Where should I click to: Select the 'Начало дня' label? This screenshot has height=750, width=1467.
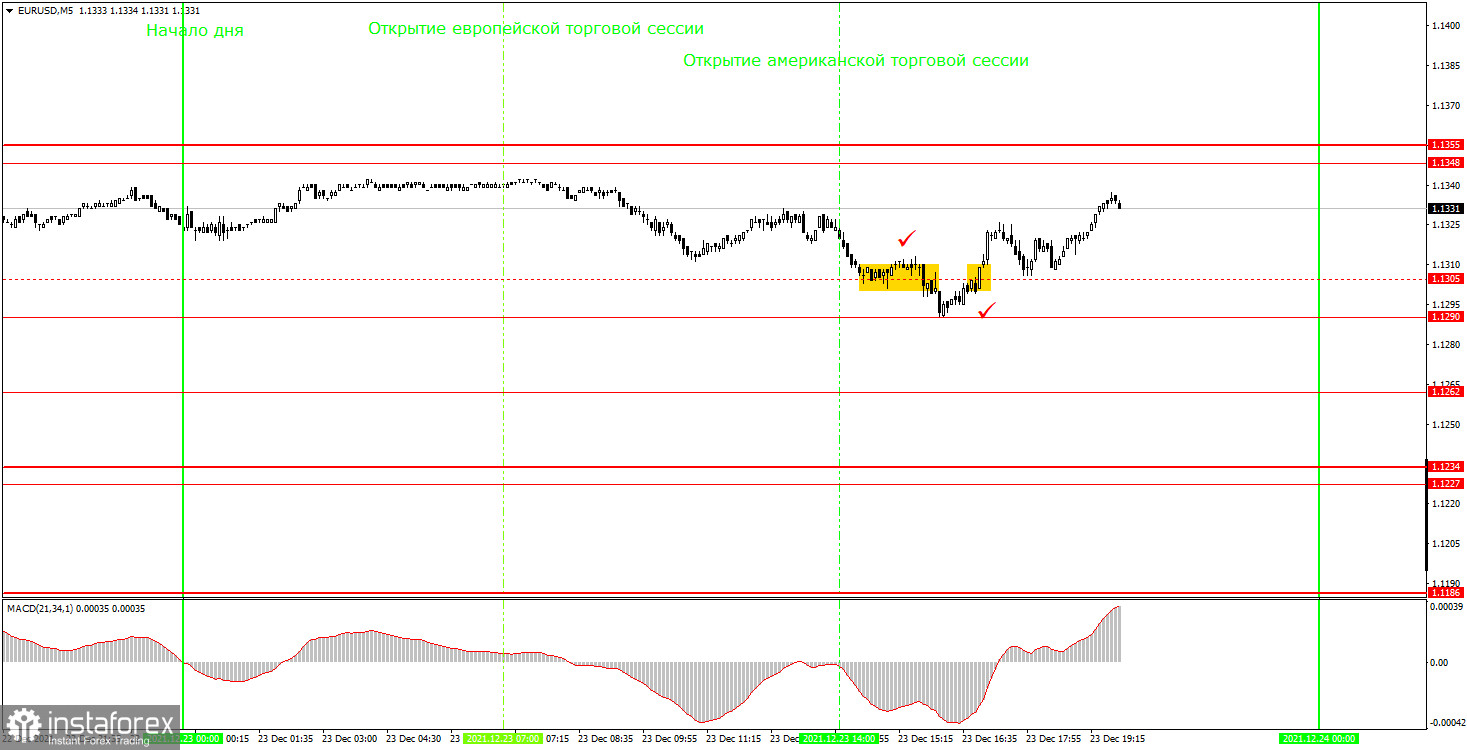(195, 30)
